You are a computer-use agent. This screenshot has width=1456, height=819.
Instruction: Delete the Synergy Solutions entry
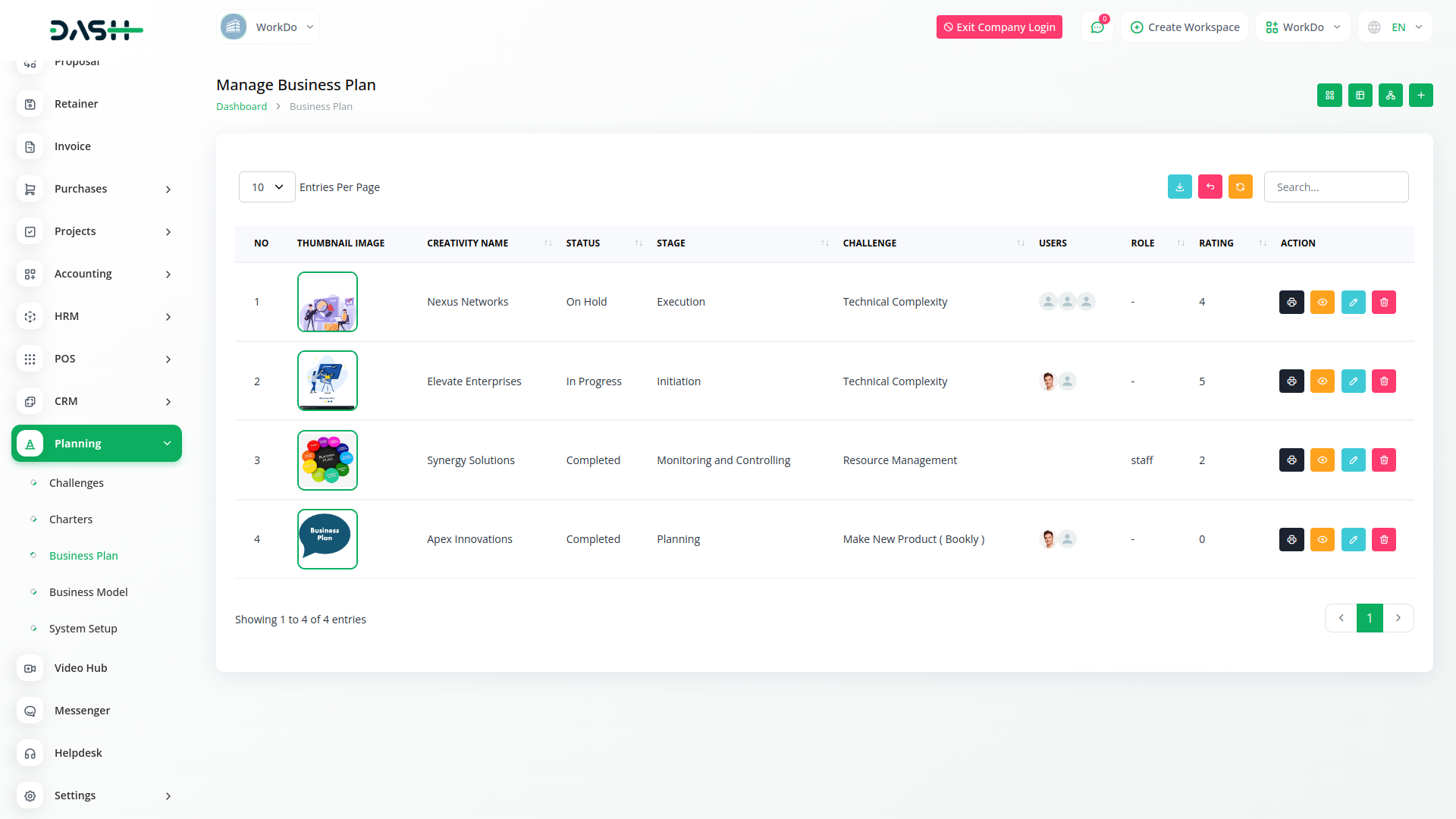[x=1383, y=460]
